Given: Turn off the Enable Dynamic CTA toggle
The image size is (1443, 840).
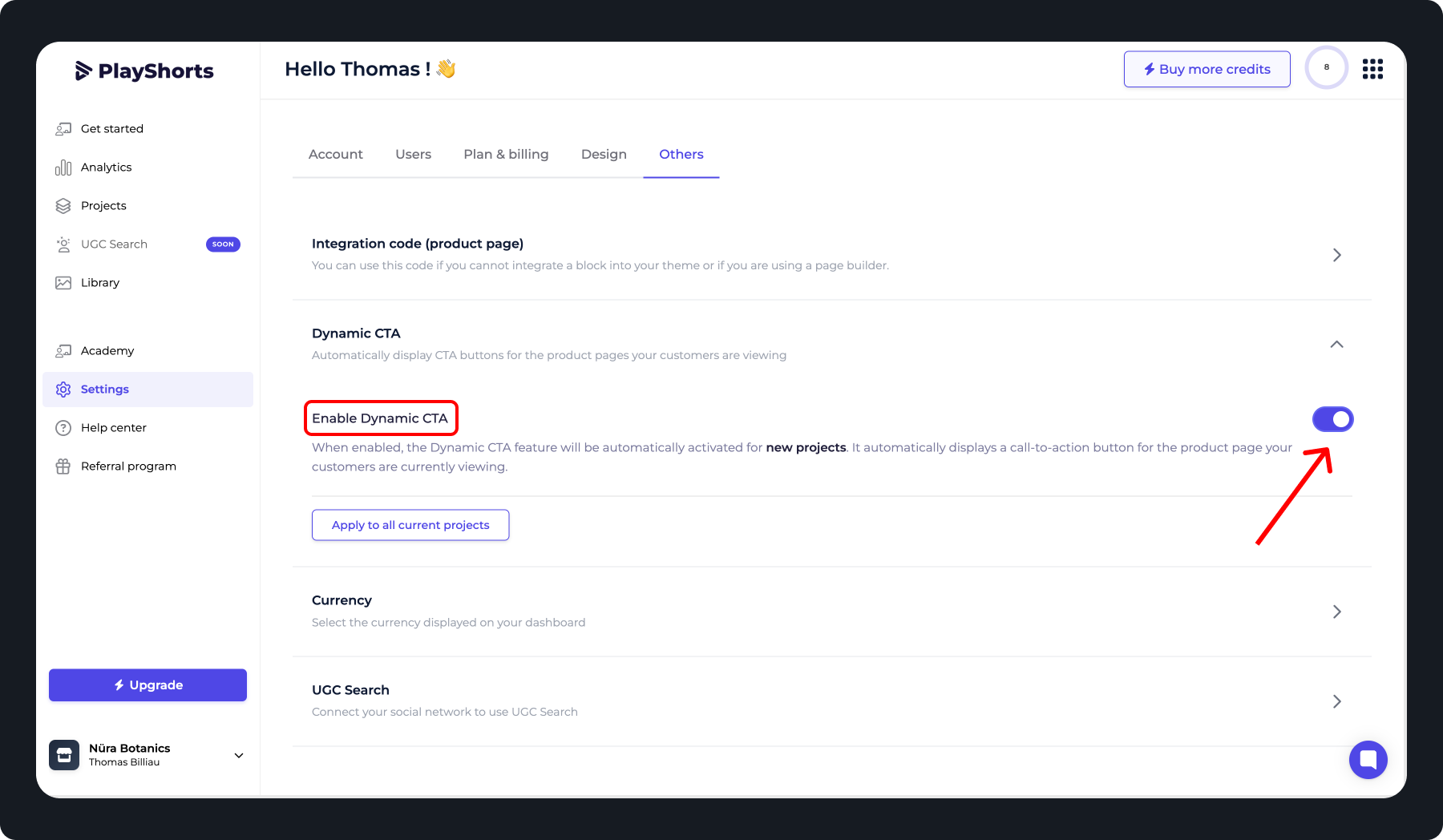Looking at the screenshot, I should 1332,419.
